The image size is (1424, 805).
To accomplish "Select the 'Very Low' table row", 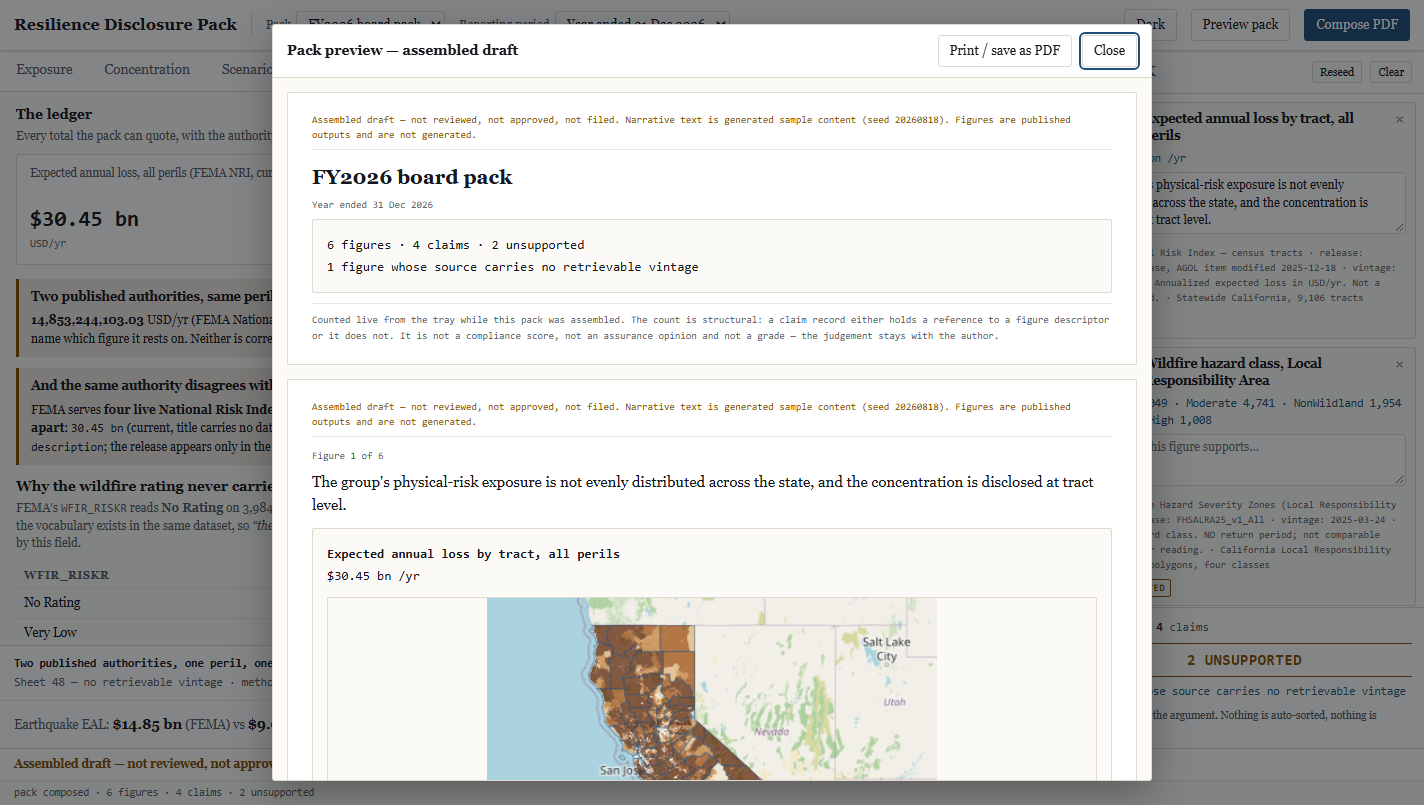I will point(146,632).
